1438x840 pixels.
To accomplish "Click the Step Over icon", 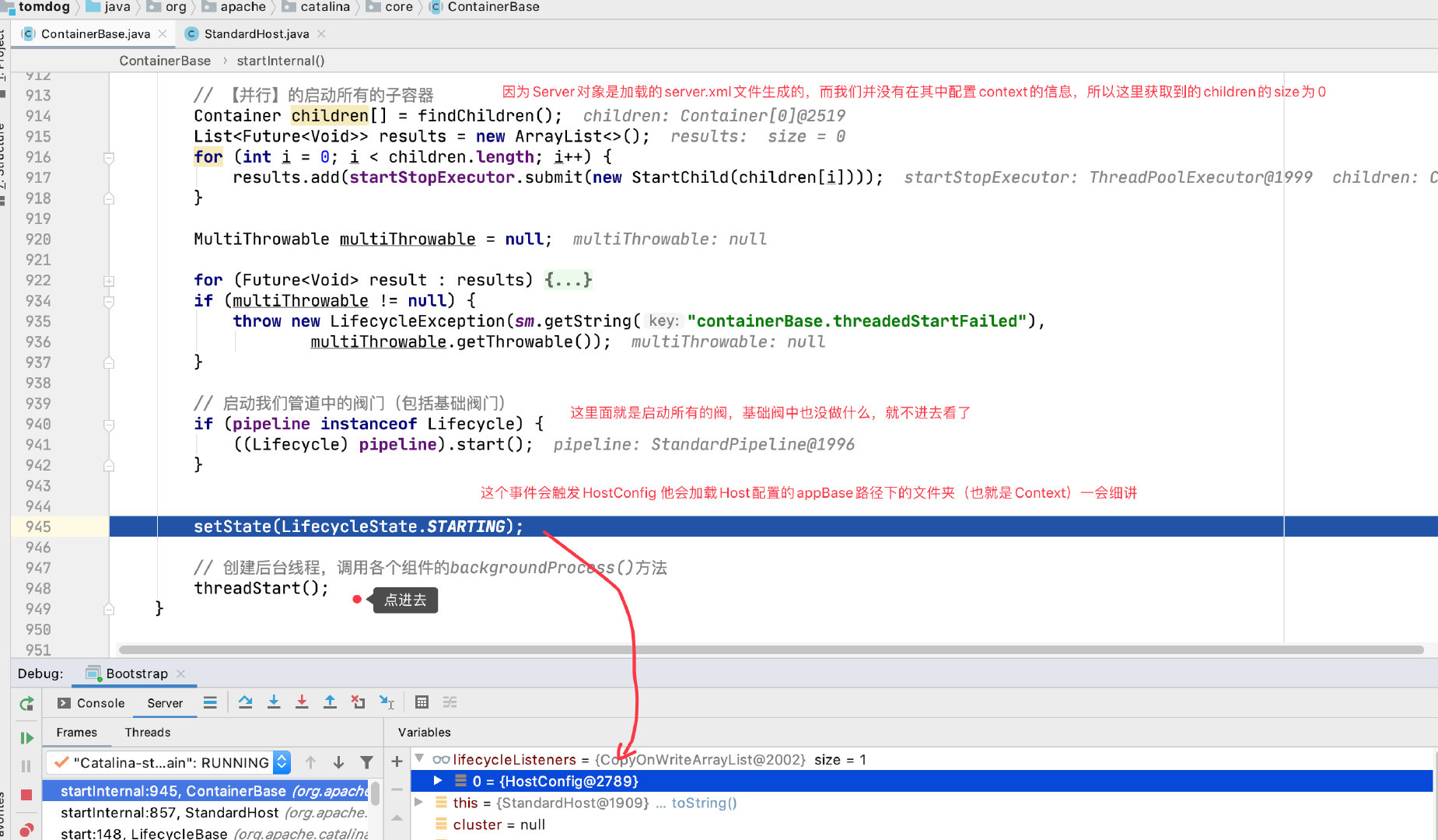I will 245,702.
